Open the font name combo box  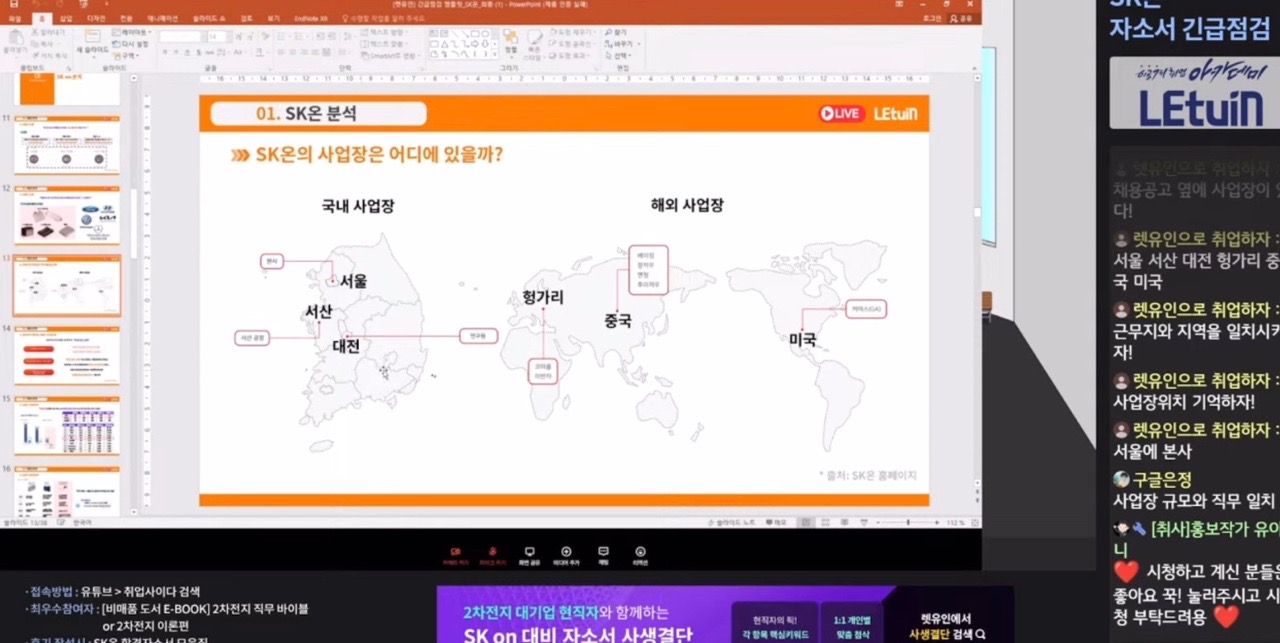(x=182, y=36)
